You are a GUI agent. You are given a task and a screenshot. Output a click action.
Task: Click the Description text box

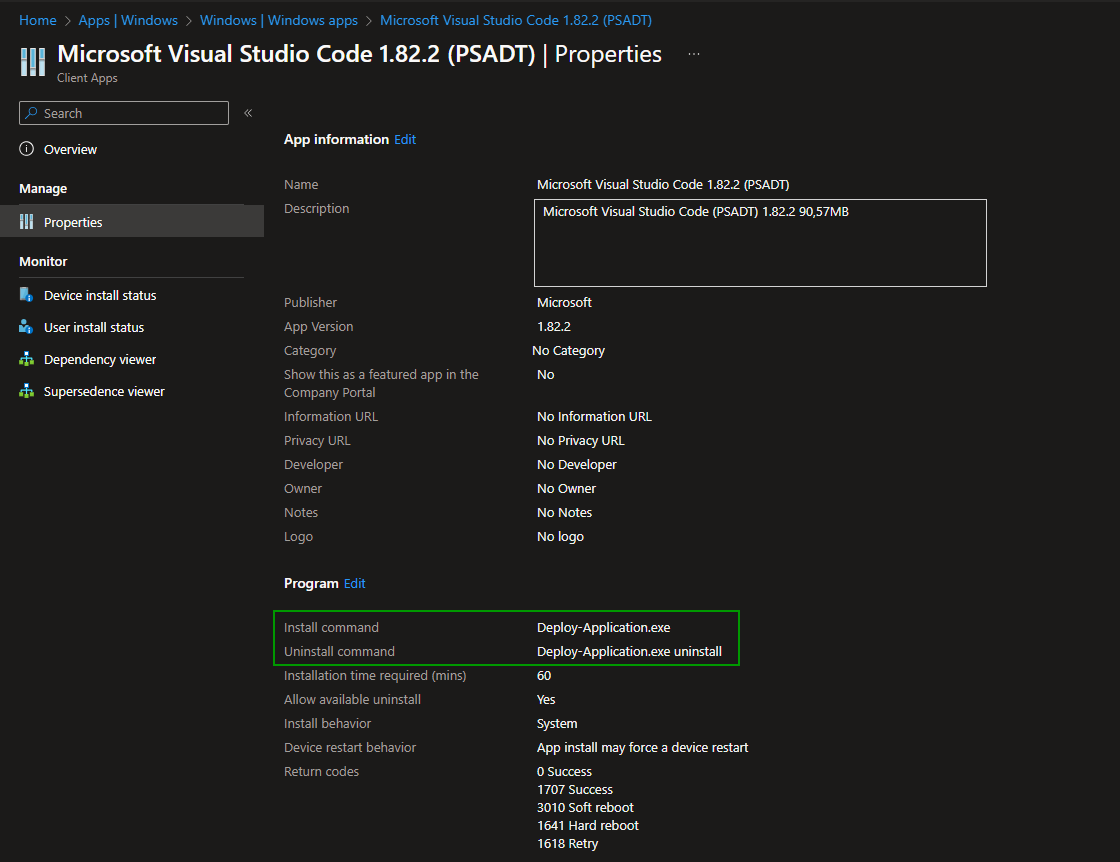coord(760,243)
